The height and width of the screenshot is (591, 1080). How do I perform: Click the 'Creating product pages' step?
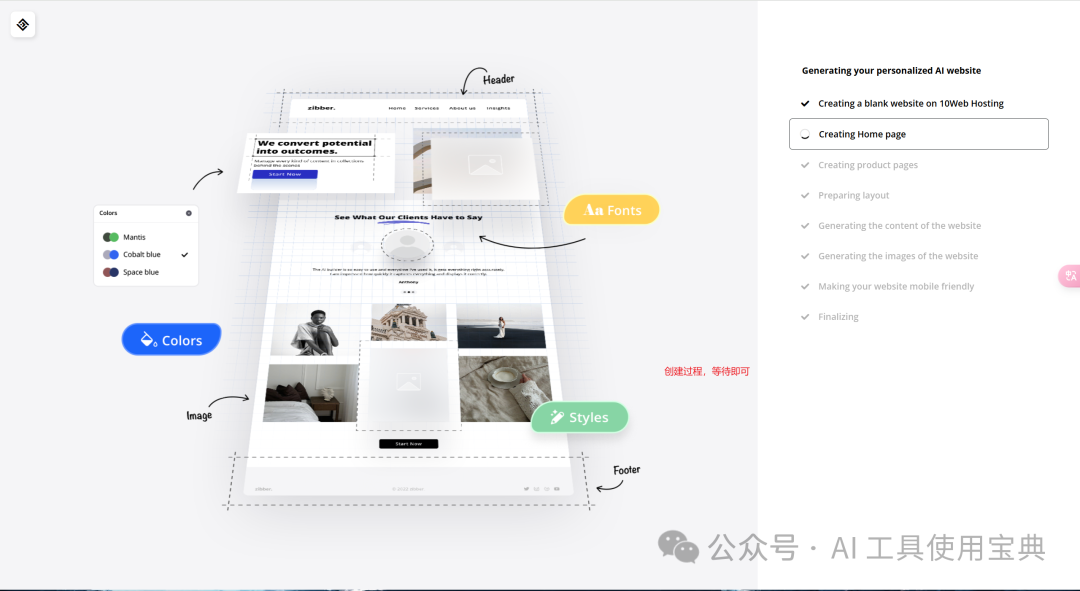pyautogui.click(x=868, y=165)
